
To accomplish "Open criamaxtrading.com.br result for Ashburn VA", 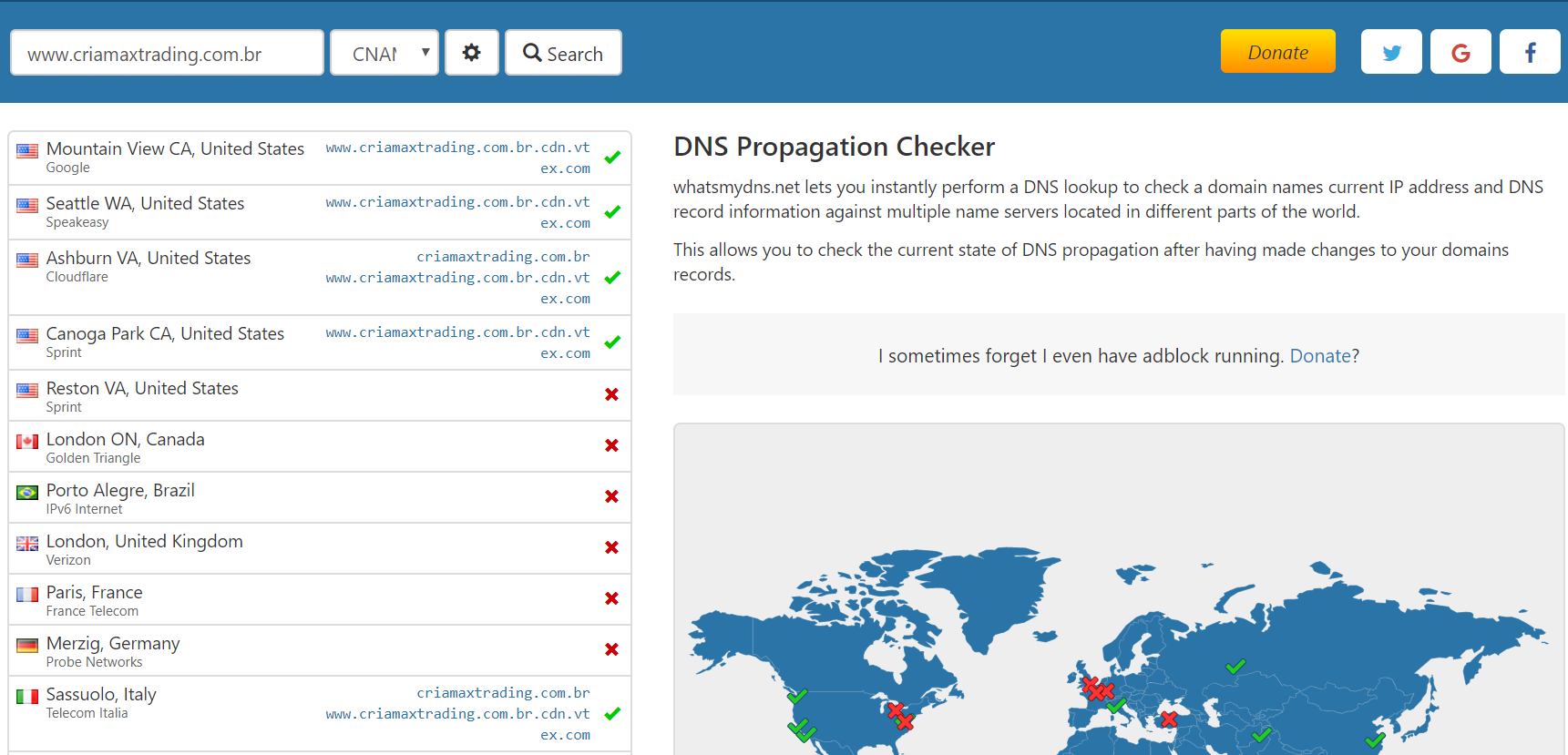I will tap(503, 257).
